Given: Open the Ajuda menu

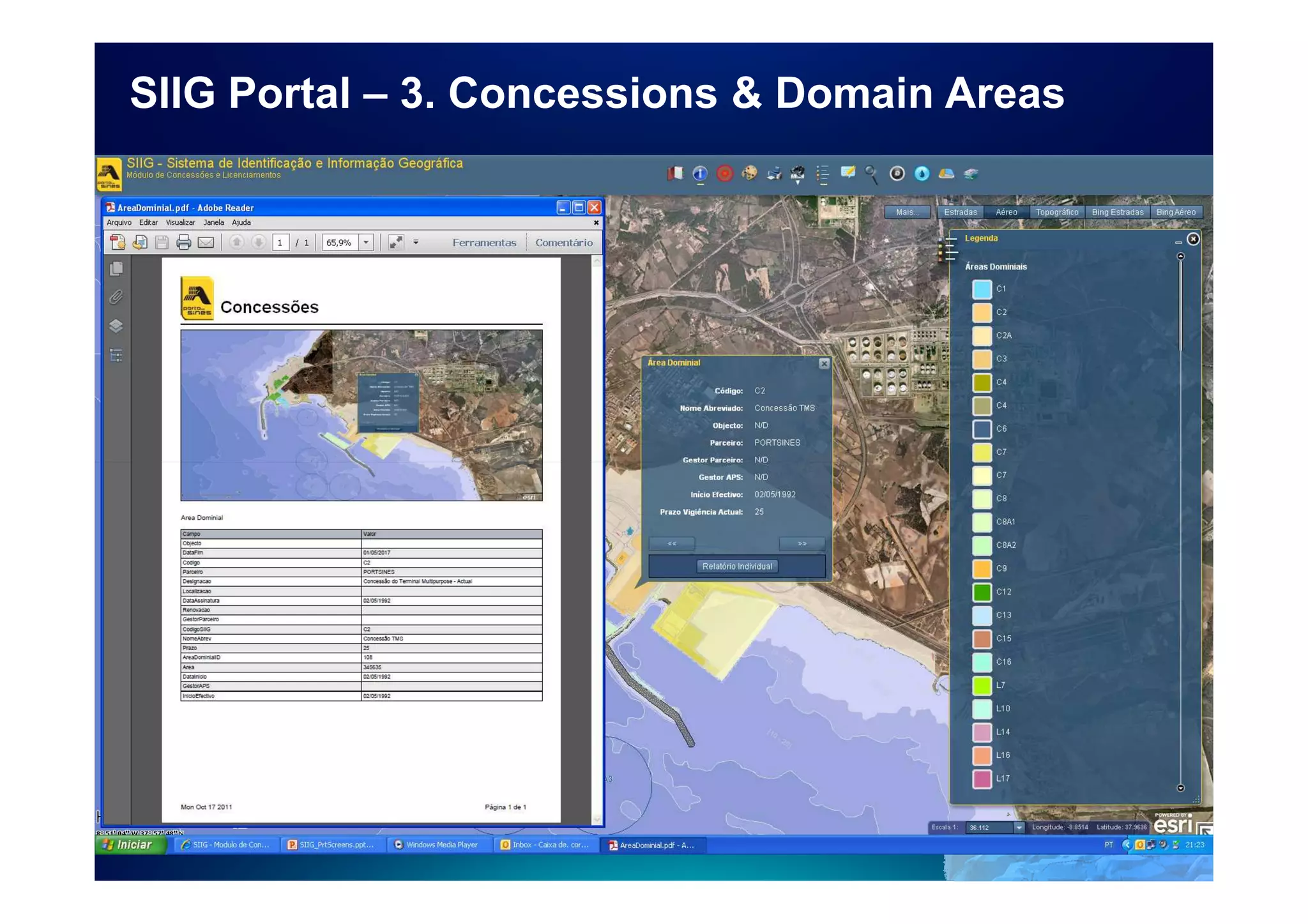Looking at the screenshot, I should coord(241,223).
